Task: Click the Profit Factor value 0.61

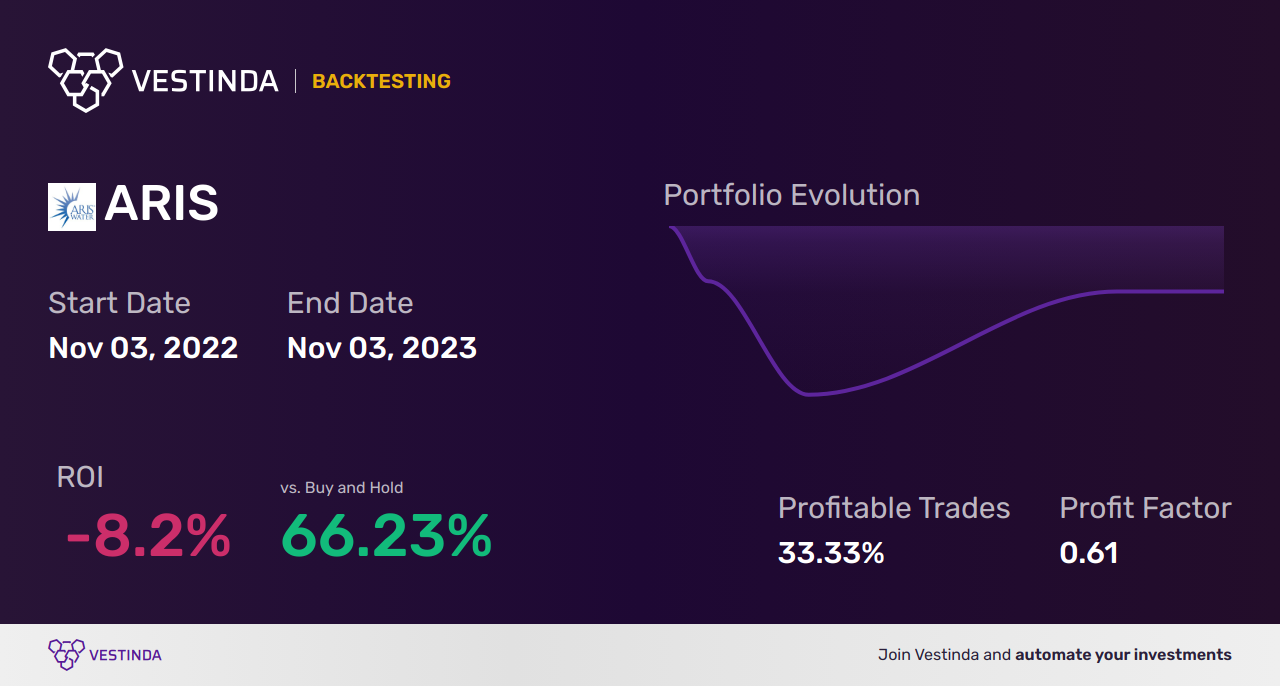Action: click(x=1089, y=553)
